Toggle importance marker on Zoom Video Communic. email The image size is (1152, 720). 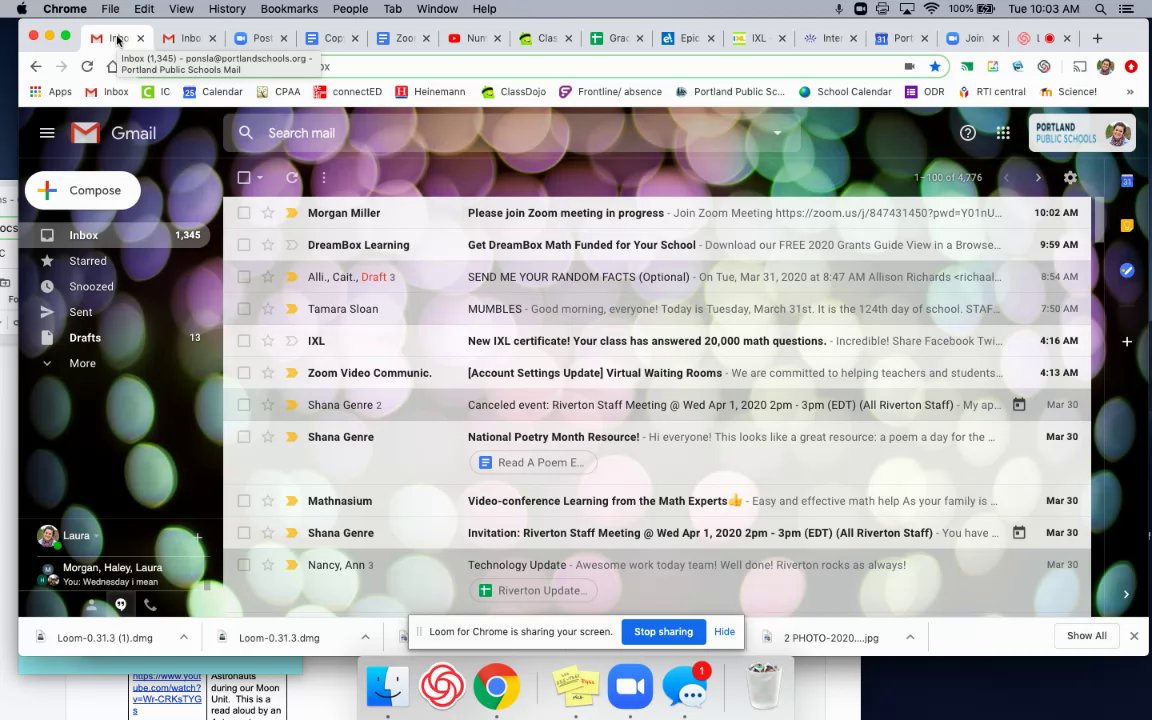(x=292, y=373)
